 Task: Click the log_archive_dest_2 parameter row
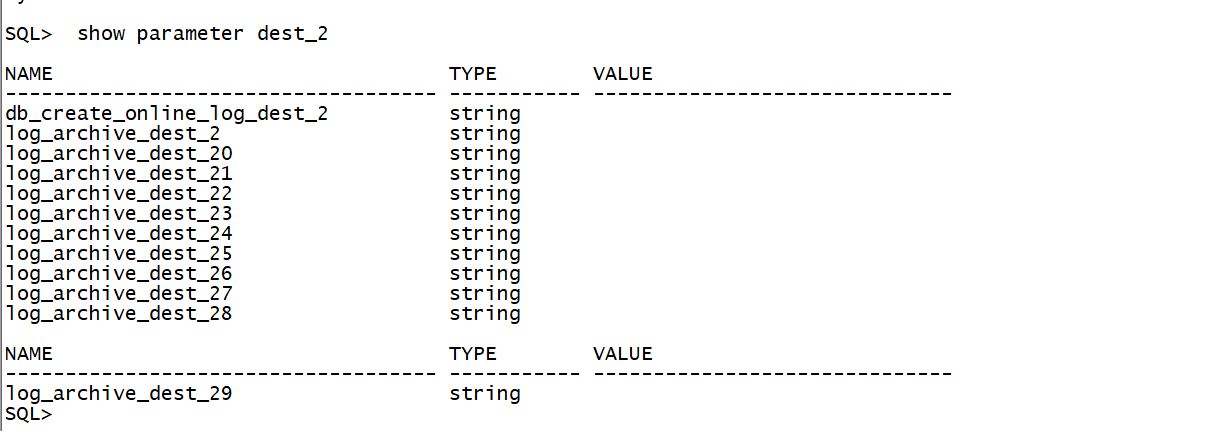(113, 134)
